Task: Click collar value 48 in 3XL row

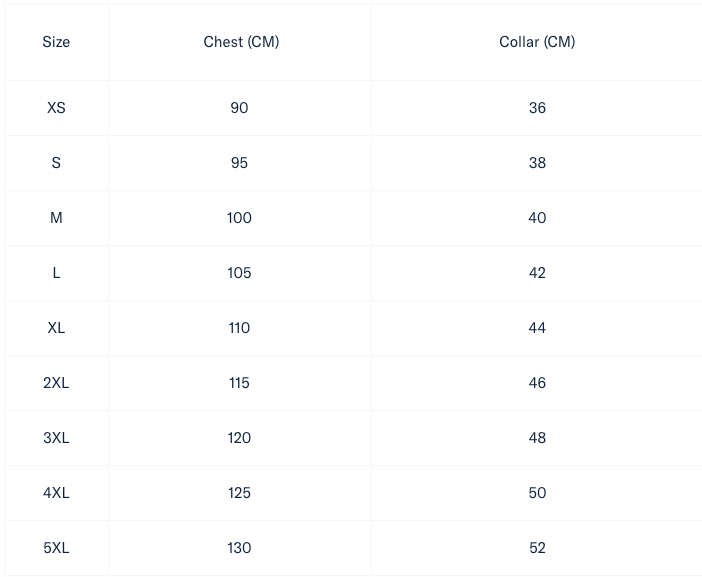Action: click(x=537, y=438)
